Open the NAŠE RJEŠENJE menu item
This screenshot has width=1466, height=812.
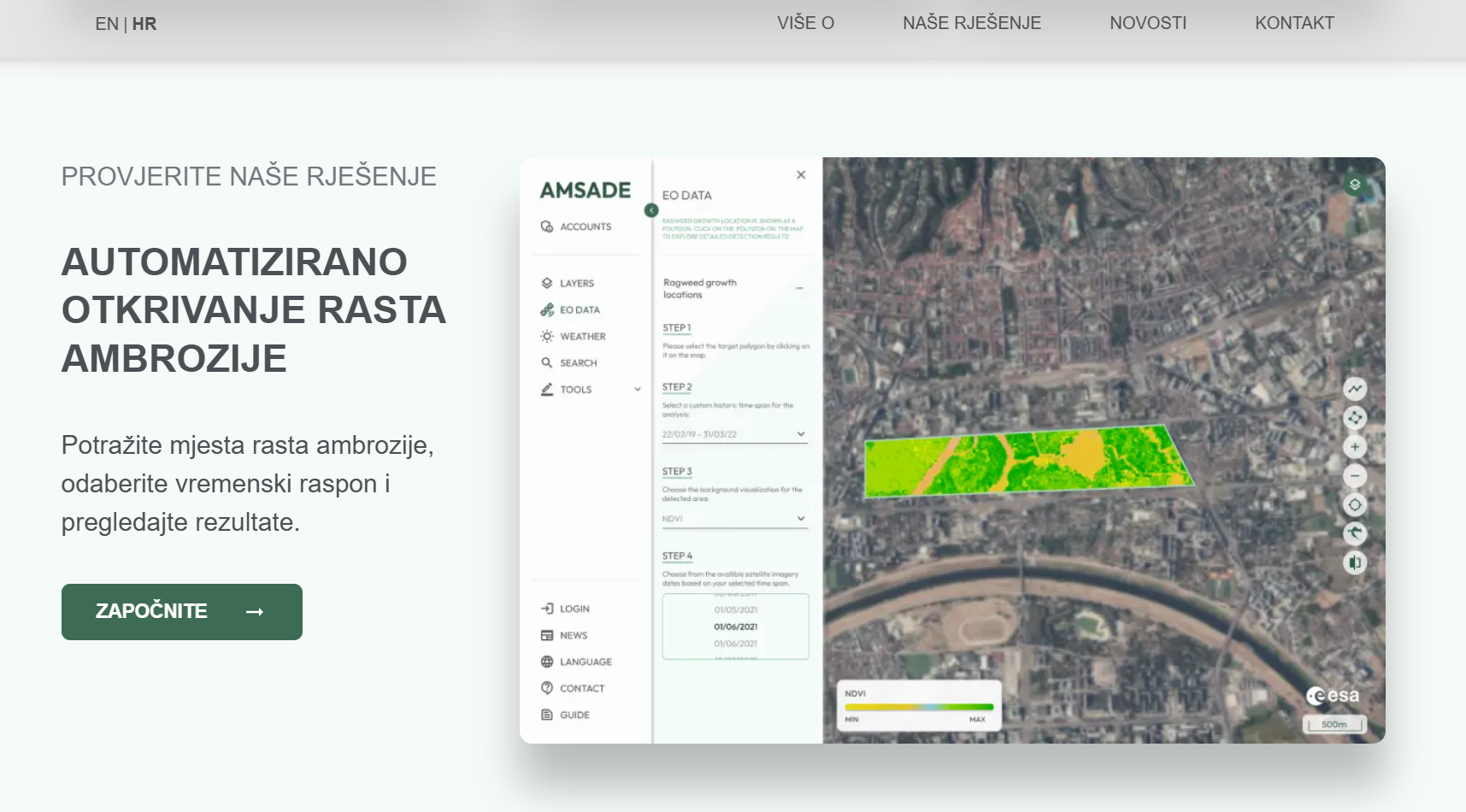[x=971, y=24]
